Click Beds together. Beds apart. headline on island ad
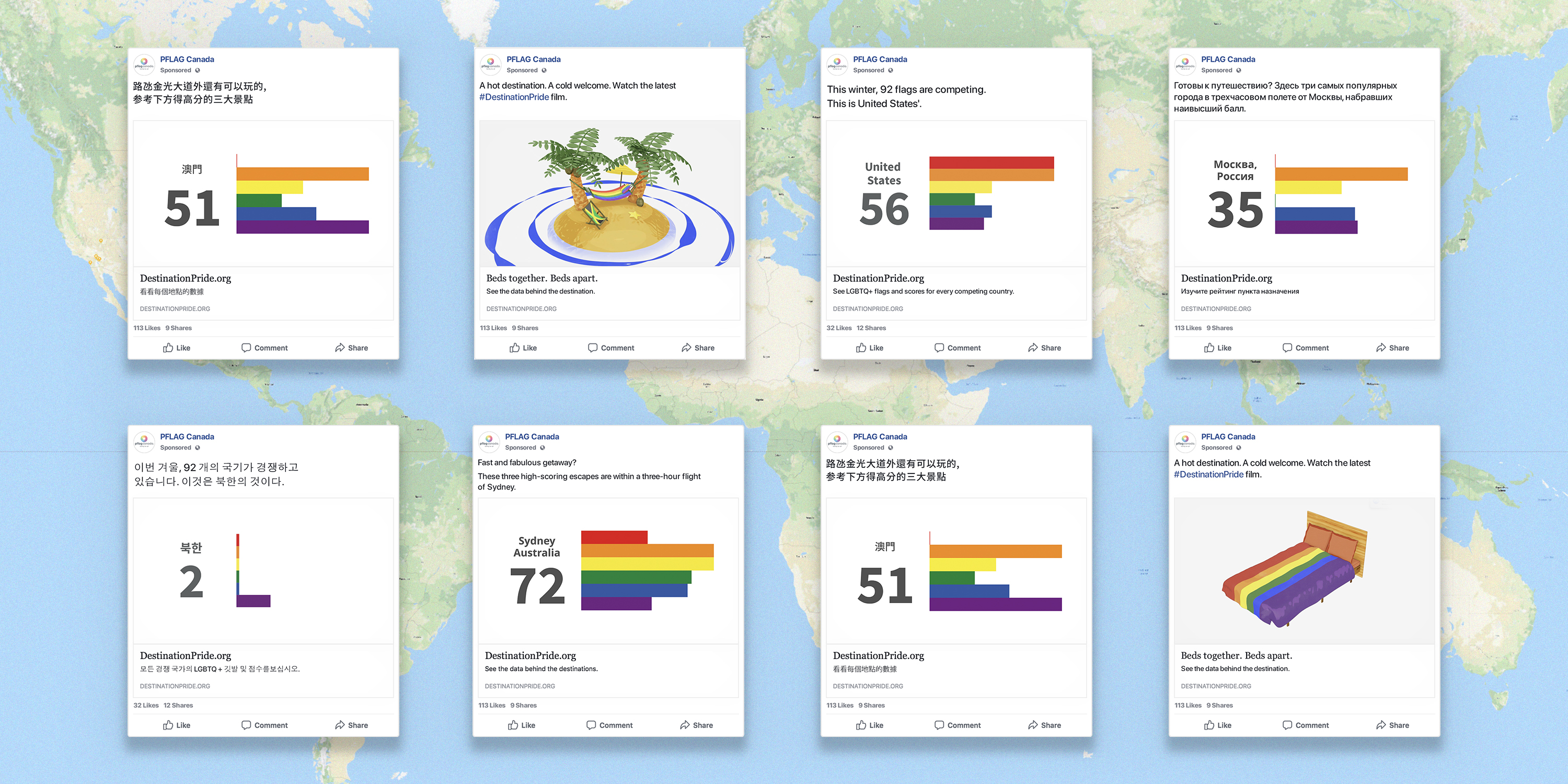The height and width of the screenshot is (784, 1568). point(541,278)
